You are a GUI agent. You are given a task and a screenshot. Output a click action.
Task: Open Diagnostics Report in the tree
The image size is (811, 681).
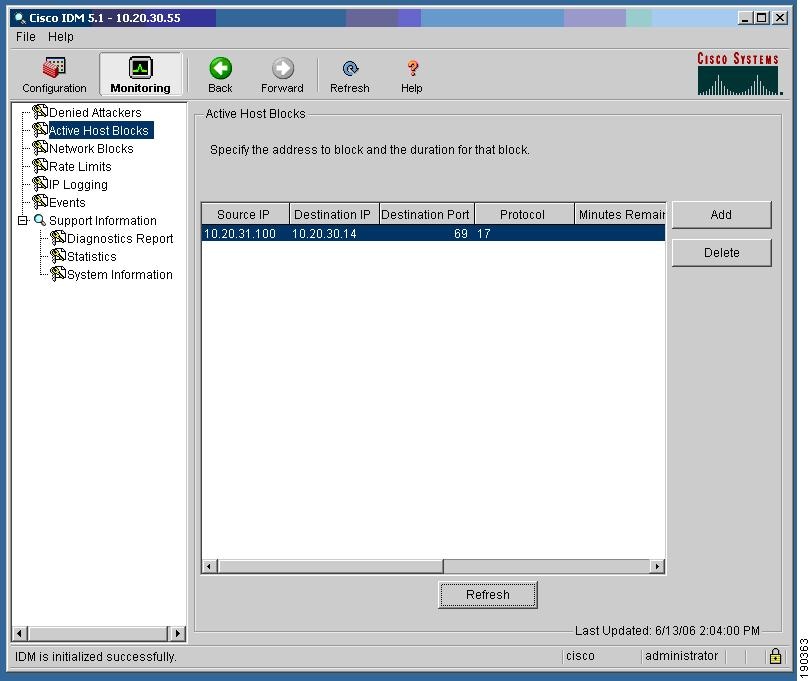coord(120,238)
